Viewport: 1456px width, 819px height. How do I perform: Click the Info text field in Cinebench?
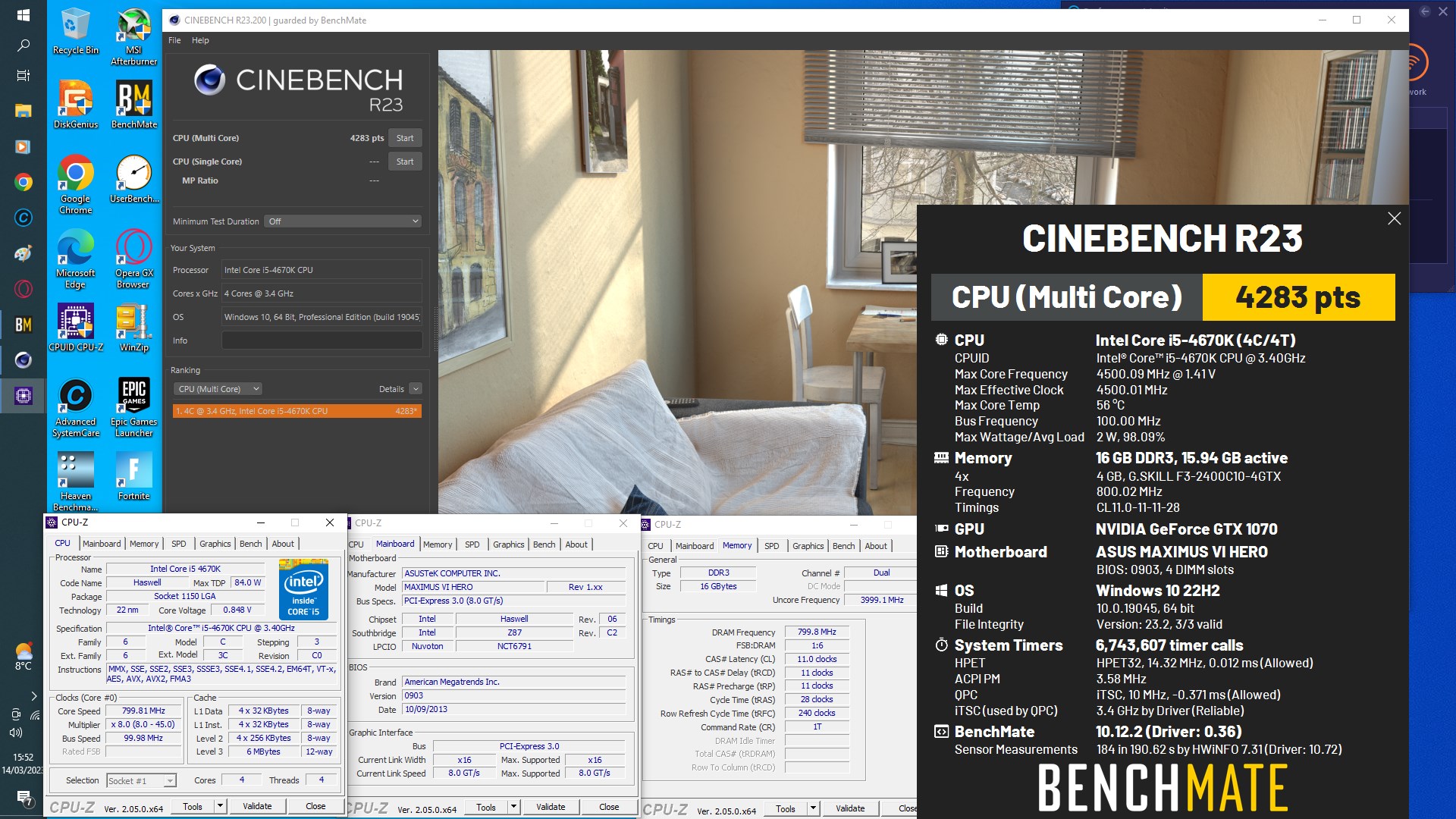(322, 340)
